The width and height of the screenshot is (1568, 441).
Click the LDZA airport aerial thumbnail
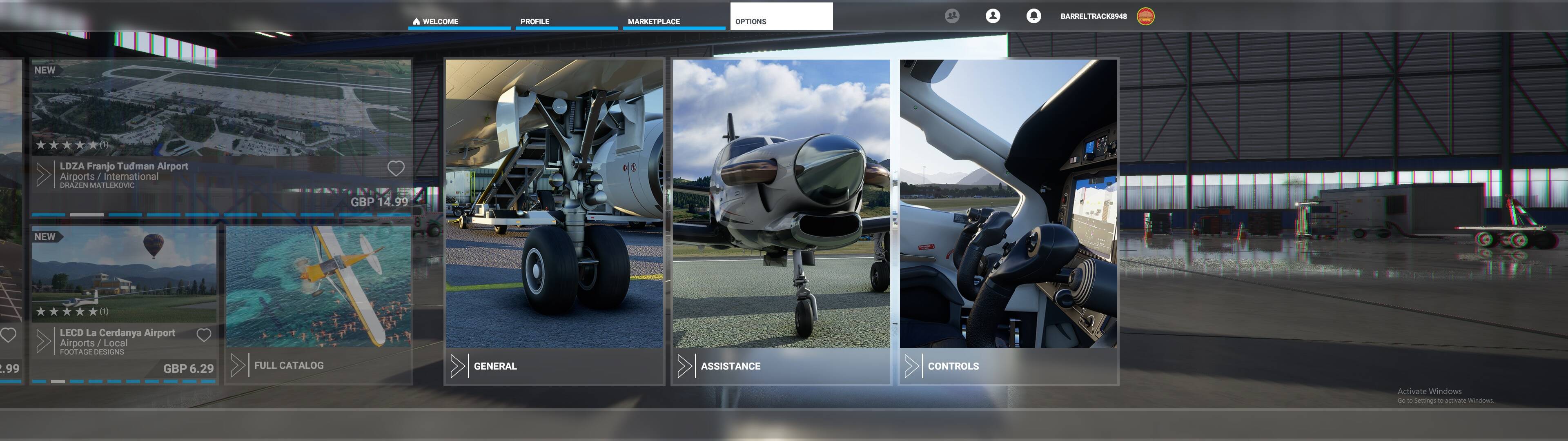click(x=222, y=108)
